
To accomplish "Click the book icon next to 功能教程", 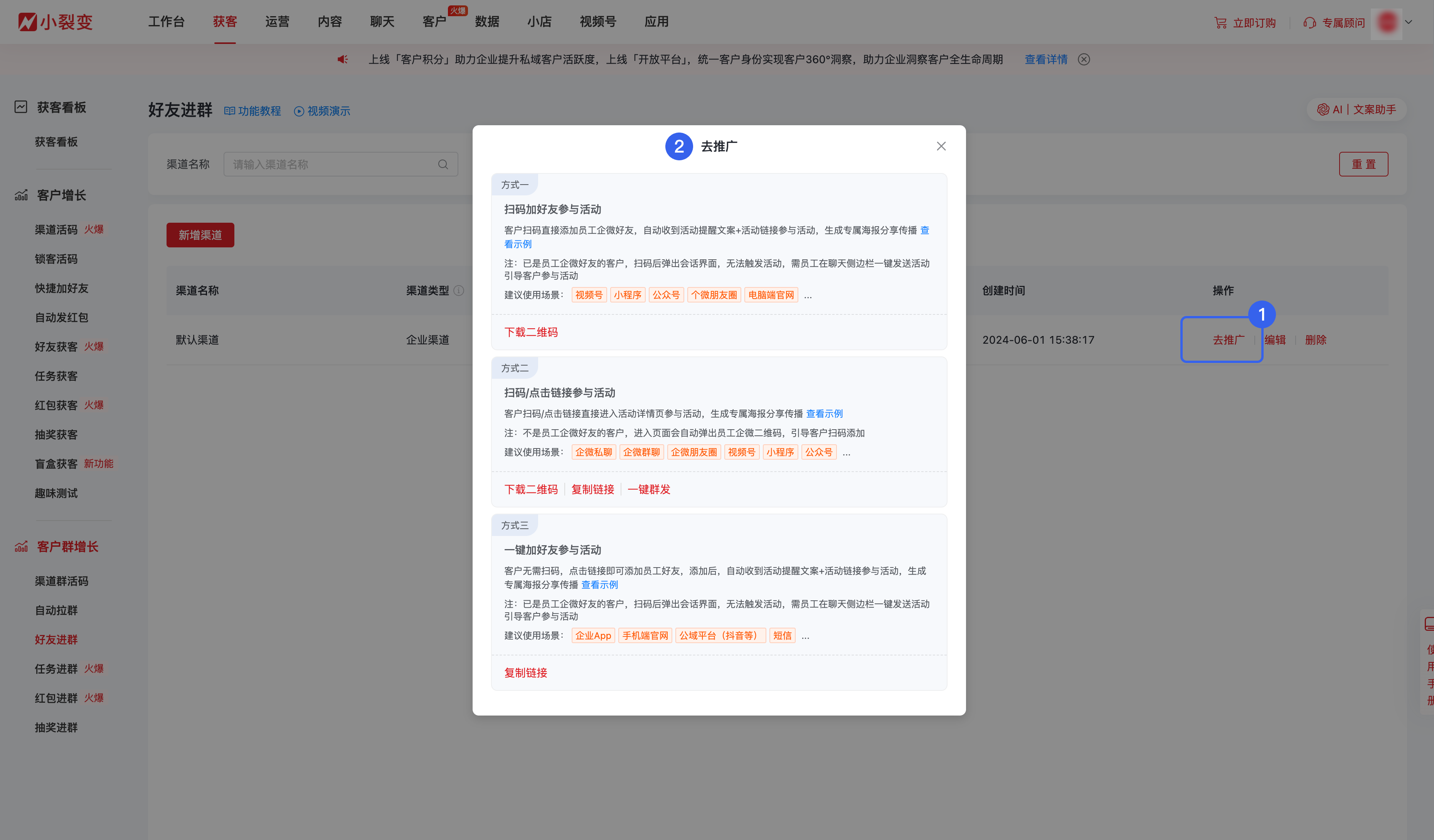I will (x=230, y=110).
